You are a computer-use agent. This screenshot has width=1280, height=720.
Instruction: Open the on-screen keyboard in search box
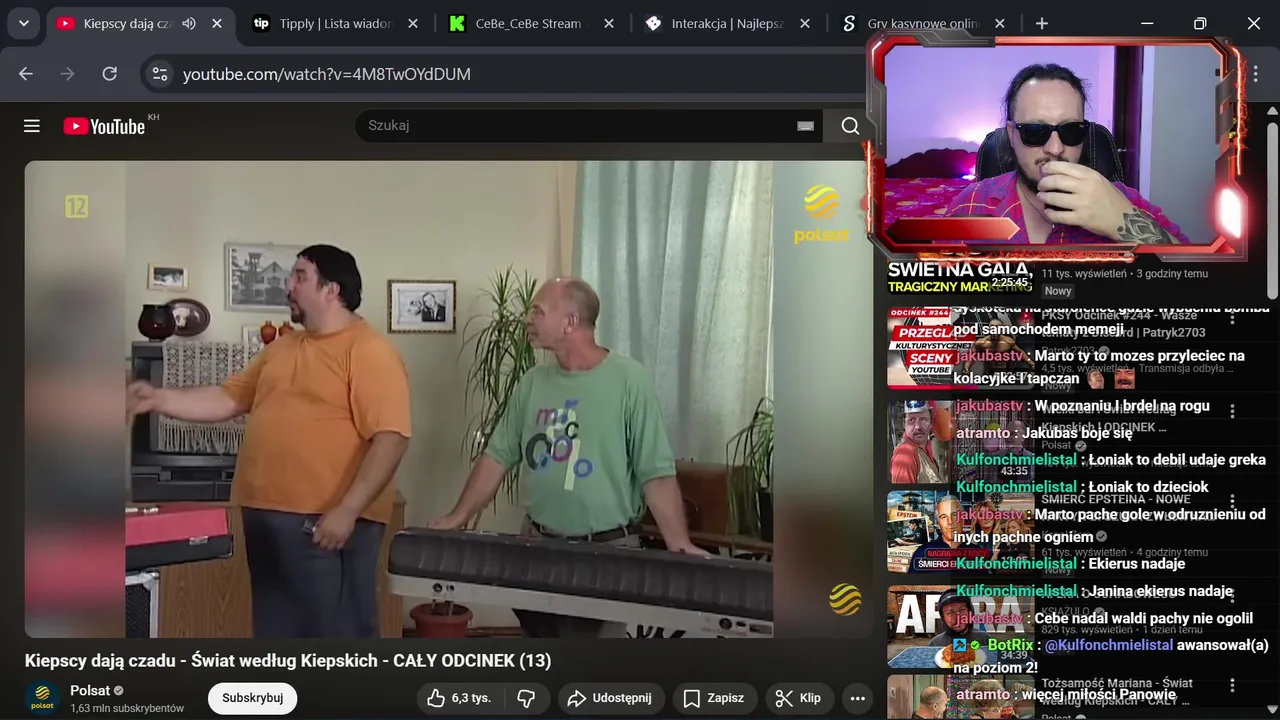[x=805, y=126]
